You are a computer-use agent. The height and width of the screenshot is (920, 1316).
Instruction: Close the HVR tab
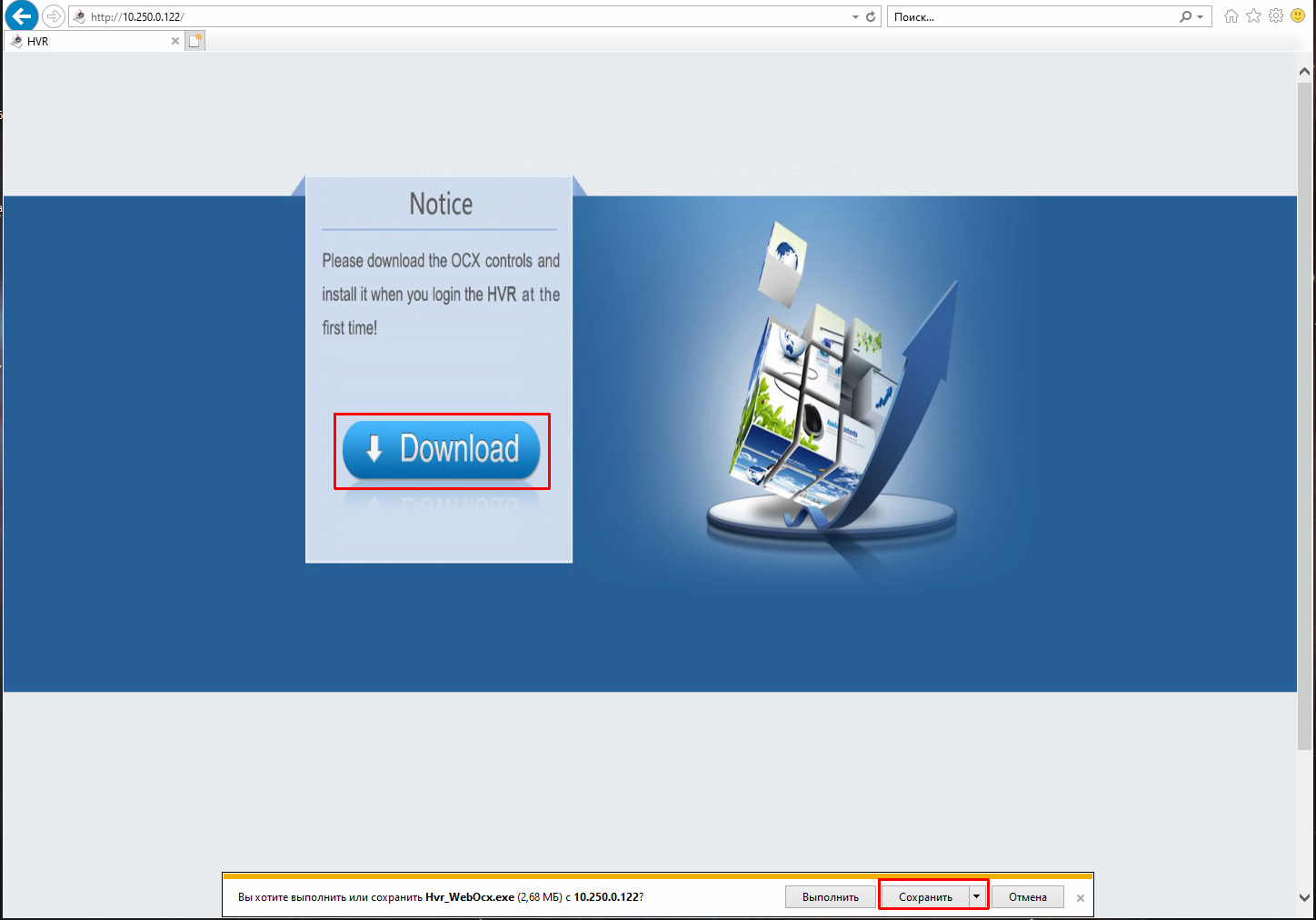175,41
